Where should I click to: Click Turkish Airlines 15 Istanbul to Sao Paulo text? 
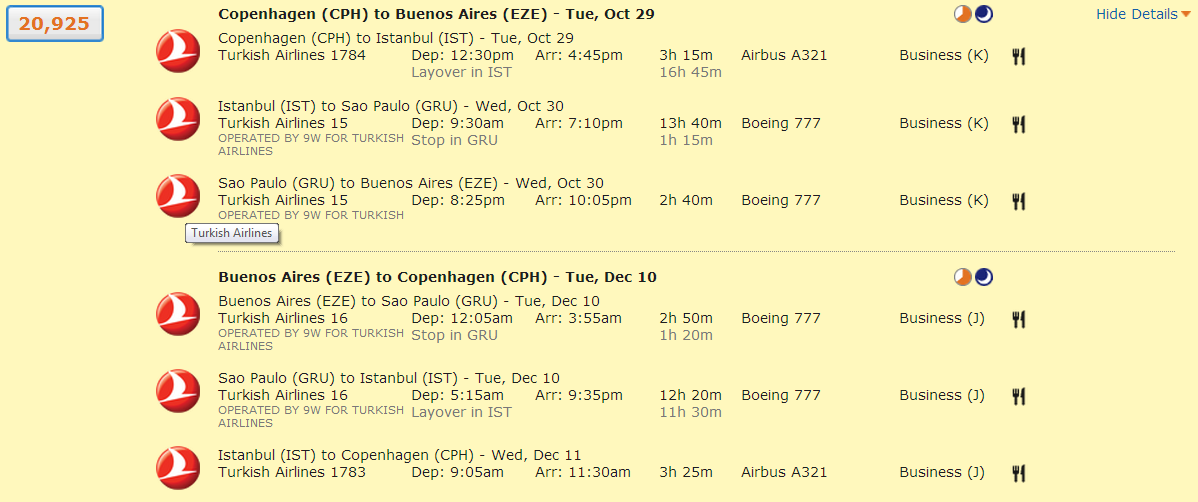[283, 123]
